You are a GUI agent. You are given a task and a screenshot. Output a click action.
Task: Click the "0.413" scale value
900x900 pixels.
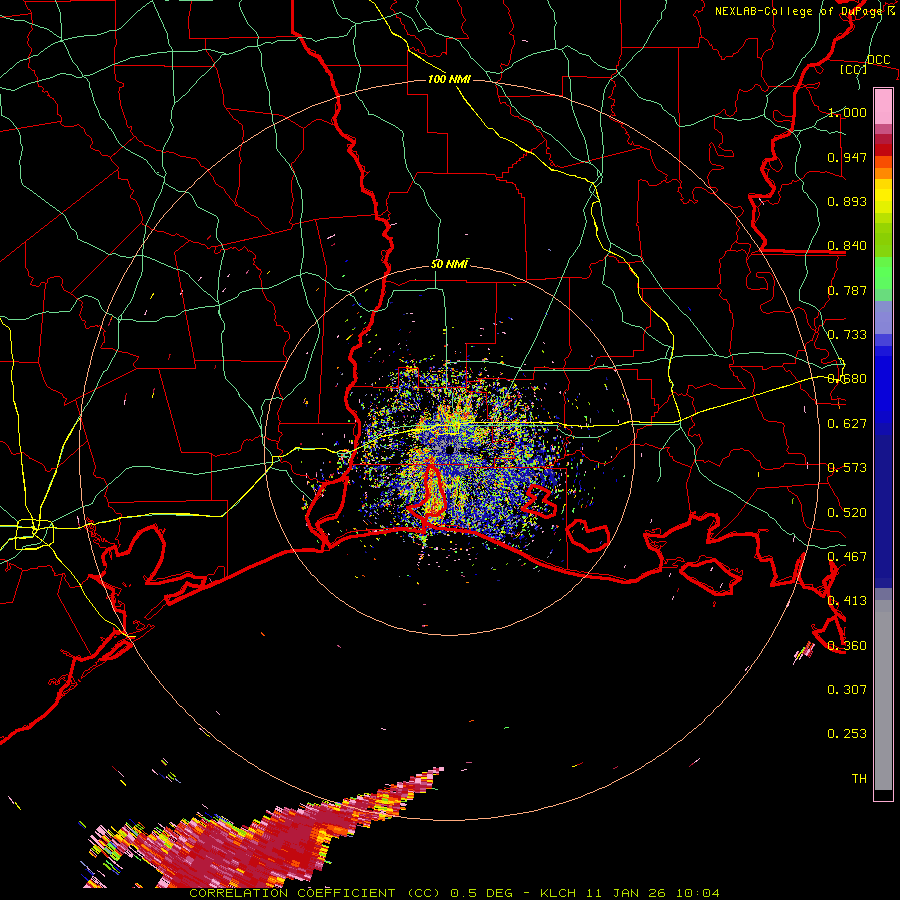[847, 601]
